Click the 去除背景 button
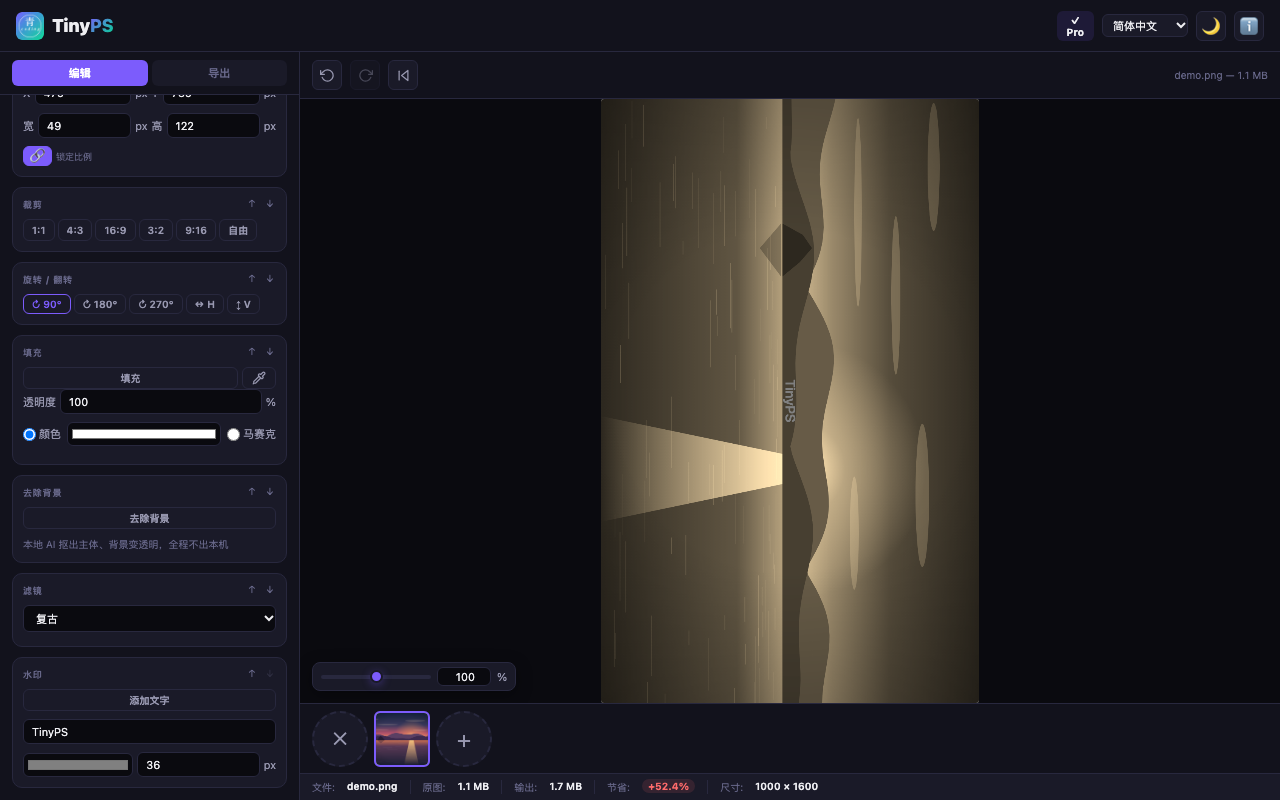Viewport: 1280px width, 800px height. pyautogui.click(x=149, y=518)
